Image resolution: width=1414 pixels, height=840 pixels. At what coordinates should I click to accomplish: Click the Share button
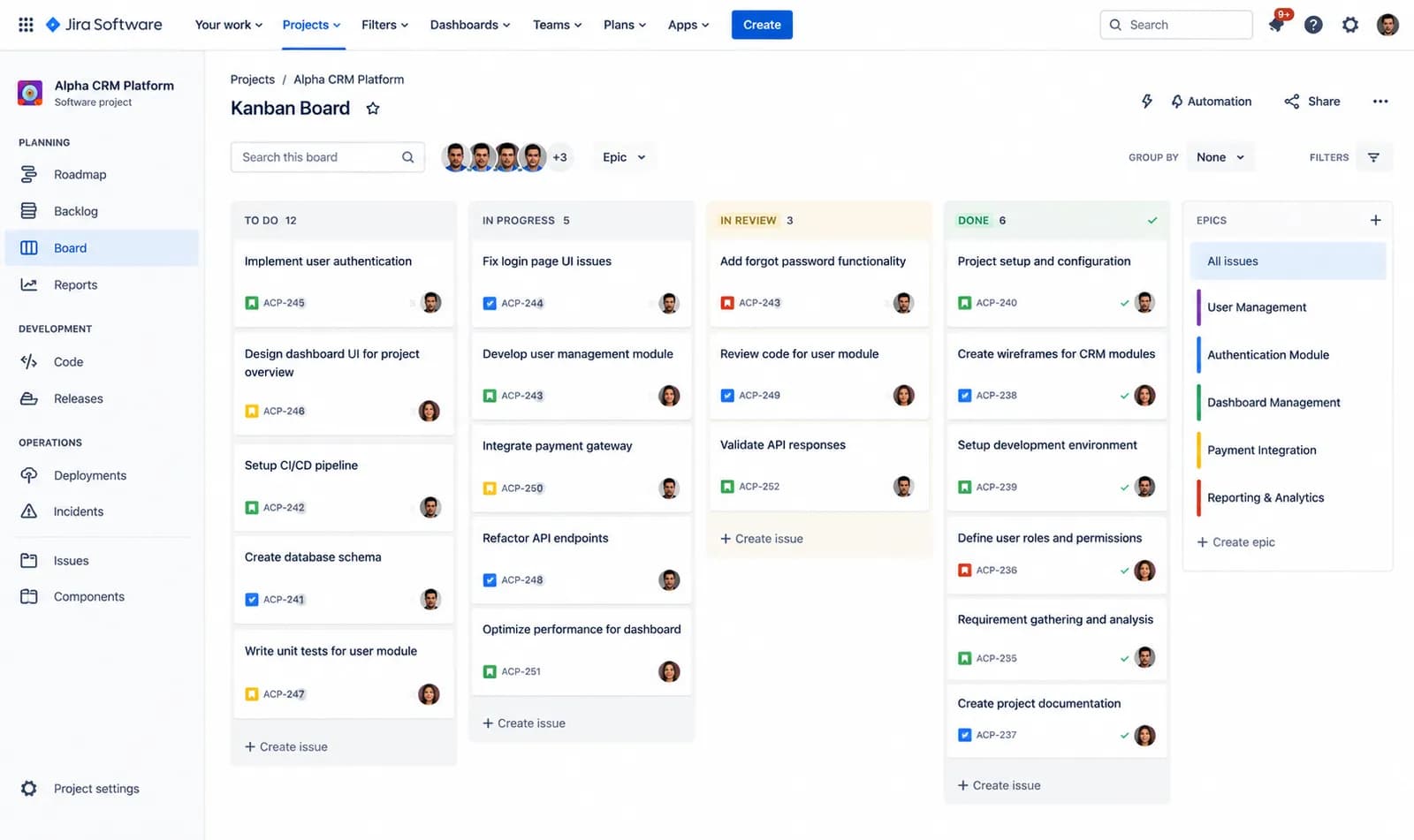1312,102
